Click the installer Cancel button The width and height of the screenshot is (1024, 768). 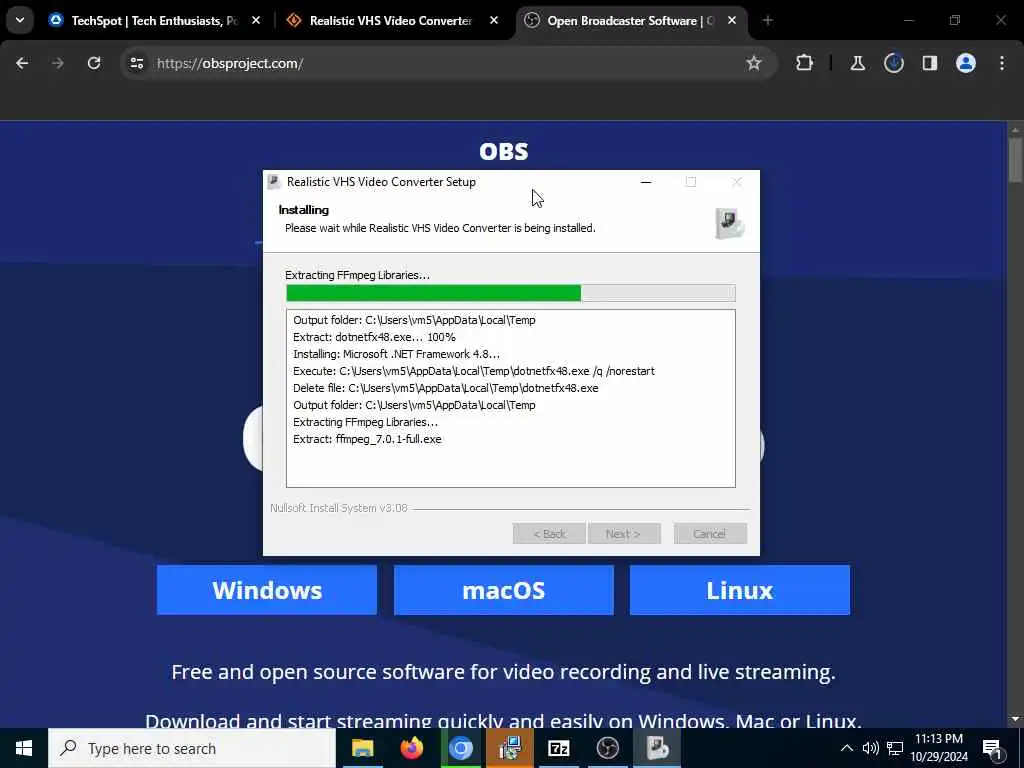(710, 534)
